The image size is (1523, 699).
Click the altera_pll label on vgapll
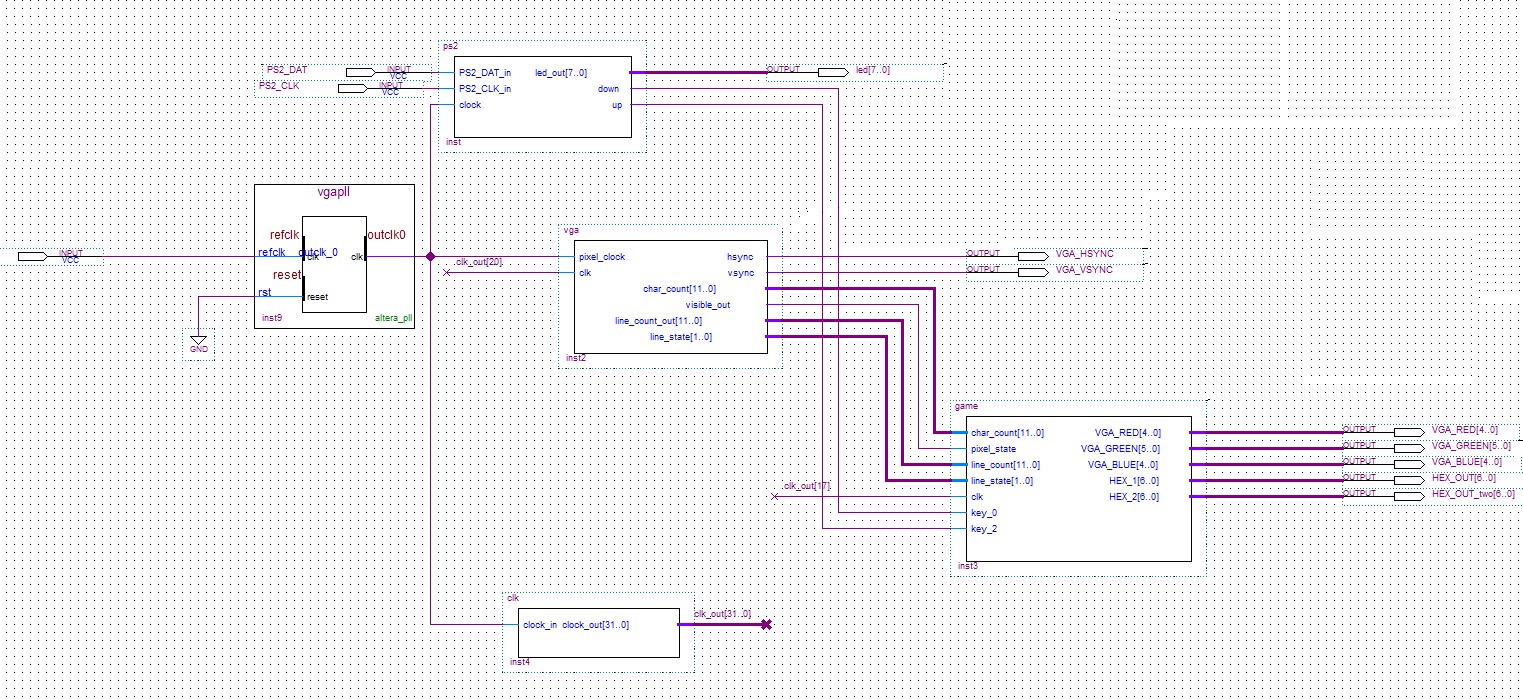(392, 318)
